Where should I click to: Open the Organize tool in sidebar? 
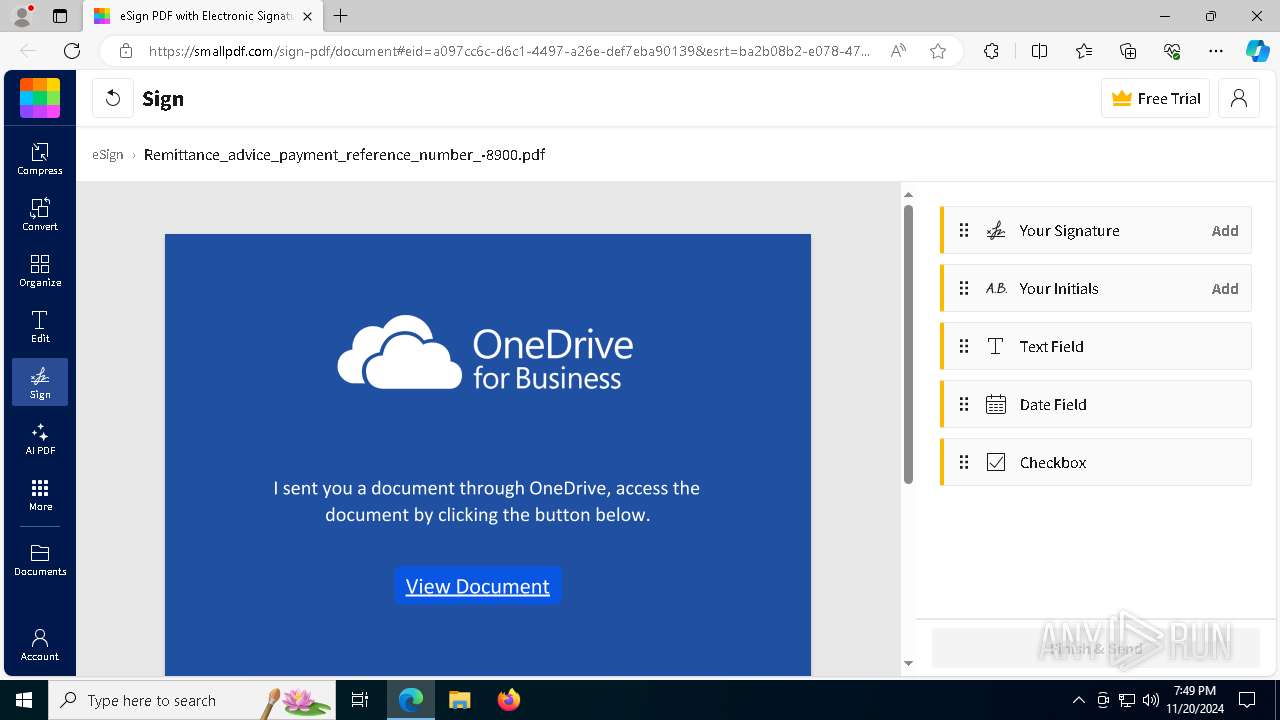(x=40, y=270)
